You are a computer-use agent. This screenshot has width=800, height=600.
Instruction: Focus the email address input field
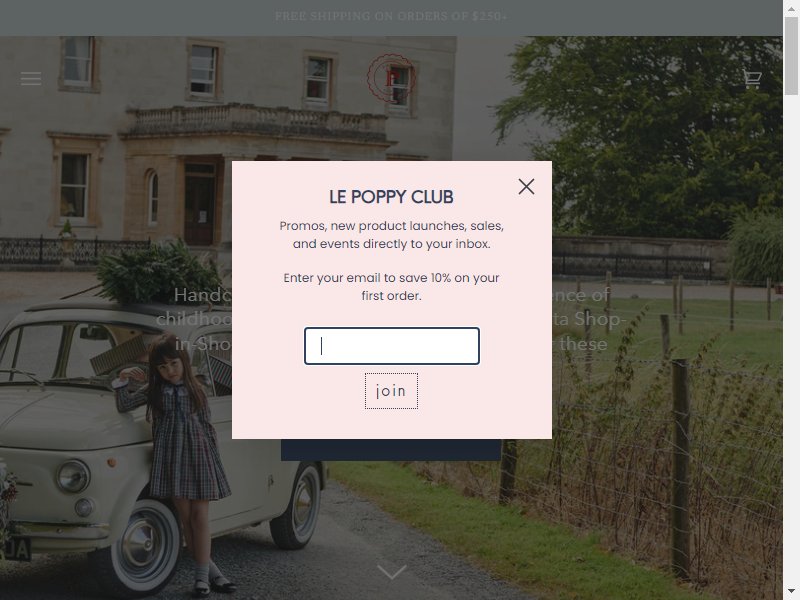pos(392,346)
